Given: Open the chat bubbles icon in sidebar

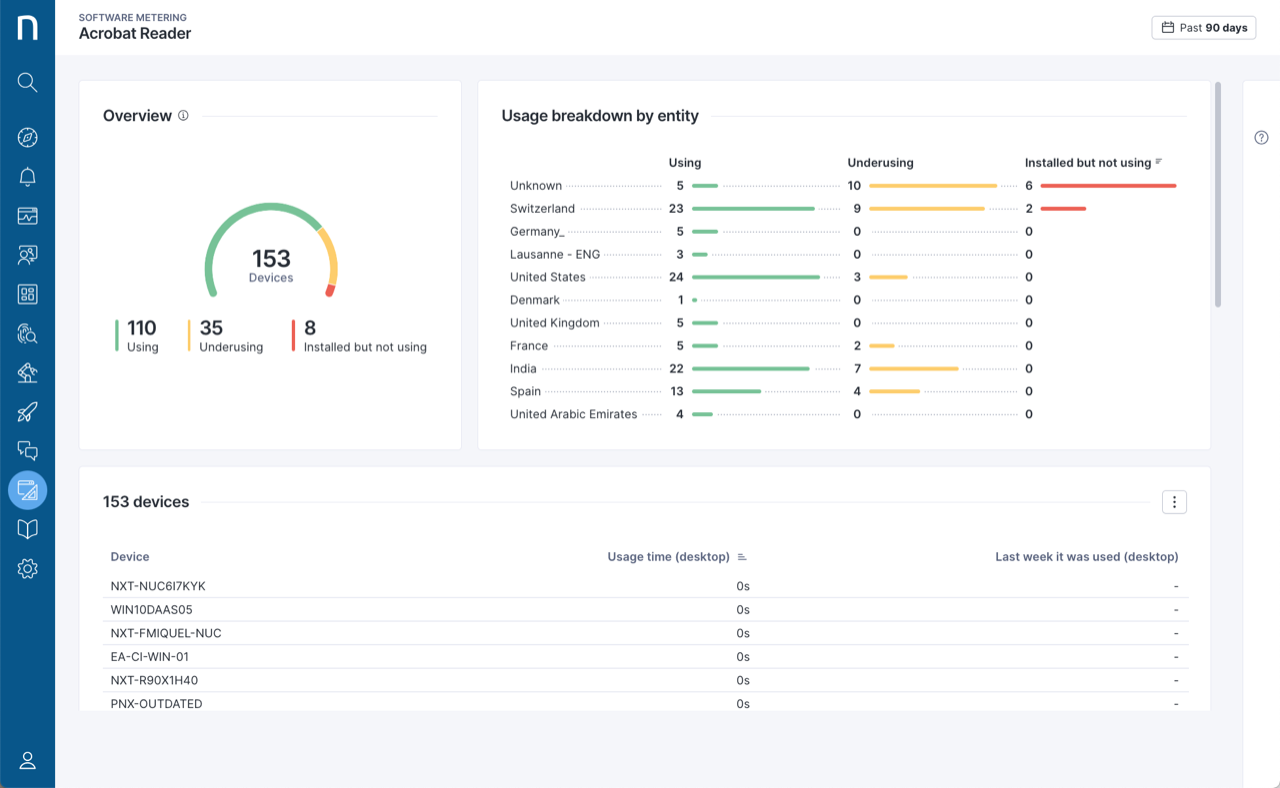Looking at the screenshot, I should coord(27,451).
